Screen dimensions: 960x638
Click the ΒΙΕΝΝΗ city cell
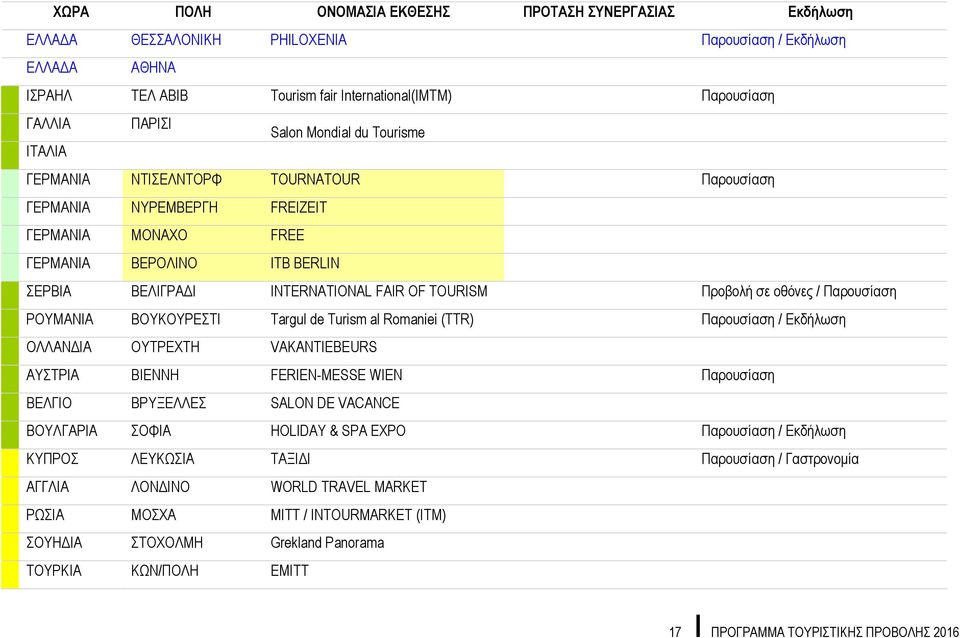tap(154, 375)
